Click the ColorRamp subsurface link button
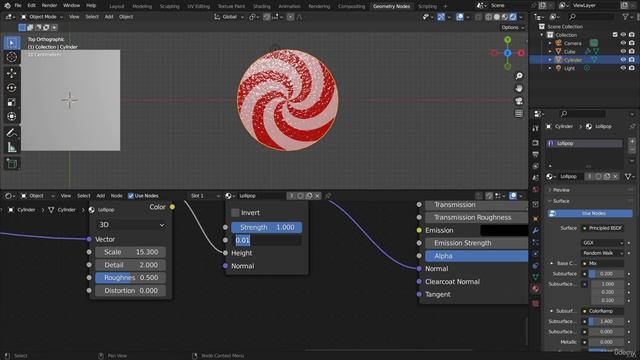The height and width of the screenshot is (360, 640). (602, 311)
